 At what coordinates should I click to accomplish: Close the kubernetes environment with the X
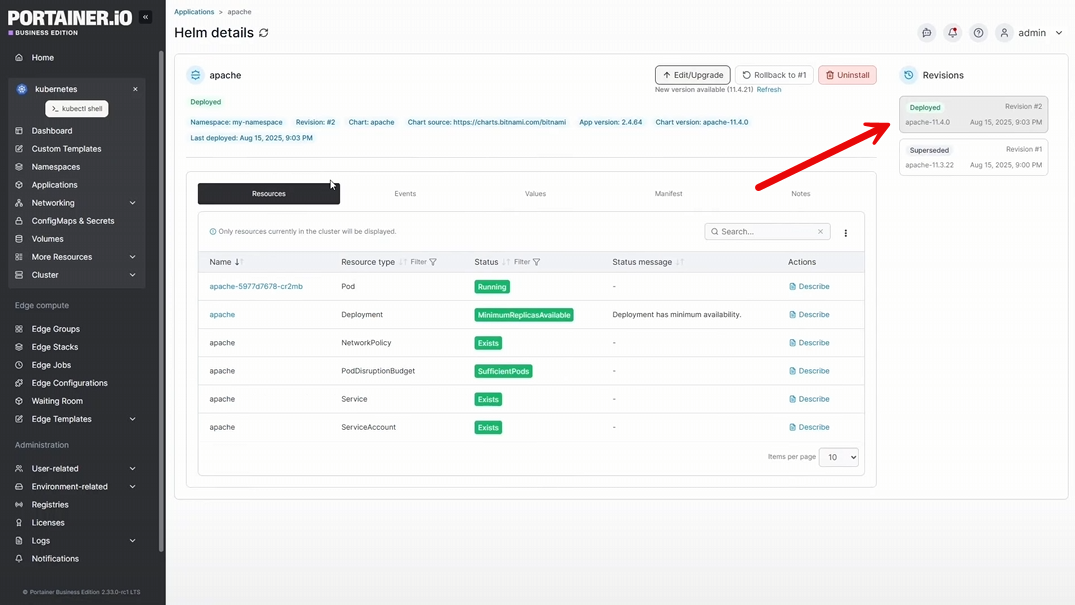pos(135,89)
